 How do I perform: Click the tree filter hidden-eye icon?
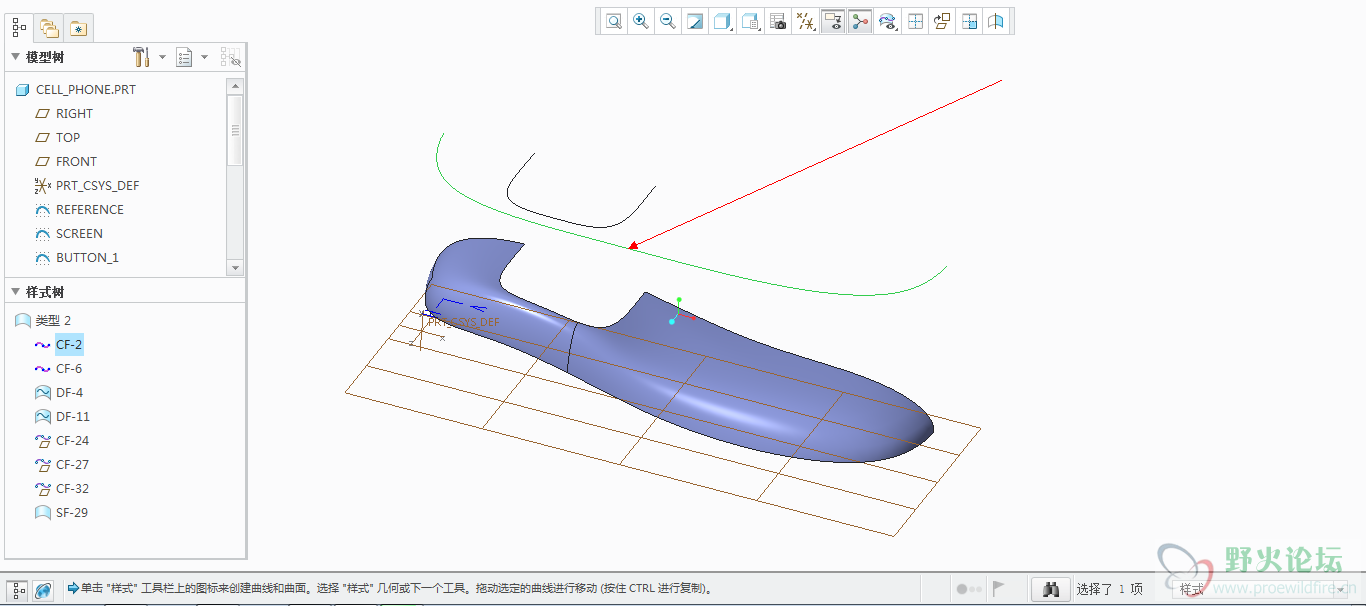point(231,57)
